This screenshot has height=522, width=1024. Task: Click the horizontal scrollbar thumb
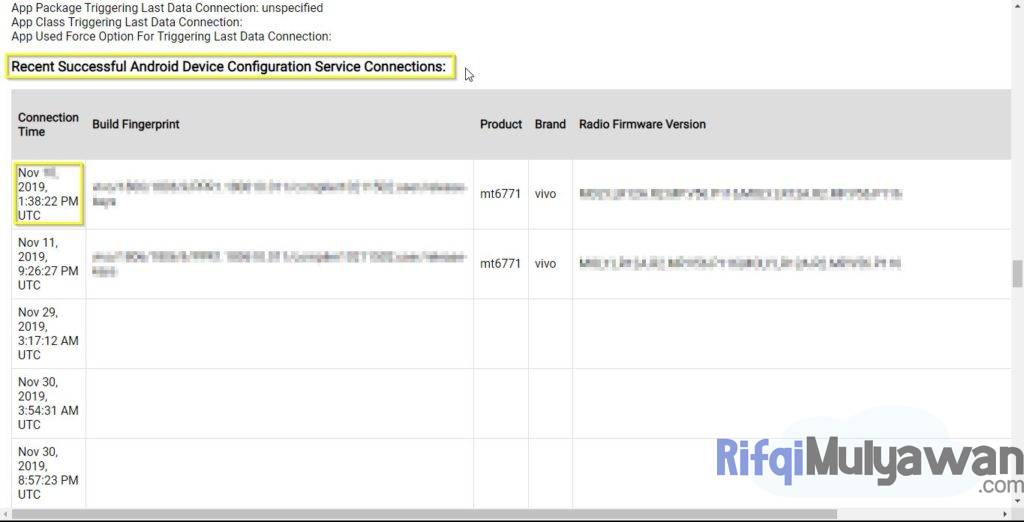tap(424, 515)
